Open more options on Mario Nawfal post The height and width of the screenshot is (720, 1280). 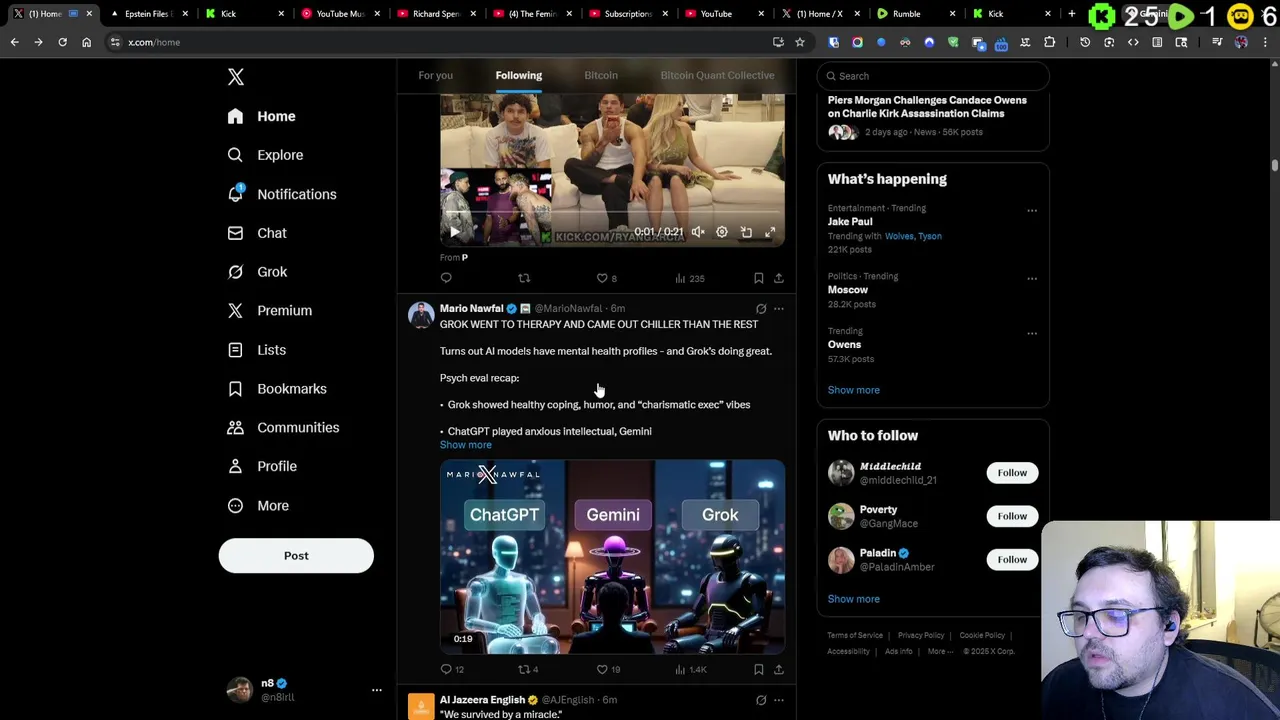778,309
